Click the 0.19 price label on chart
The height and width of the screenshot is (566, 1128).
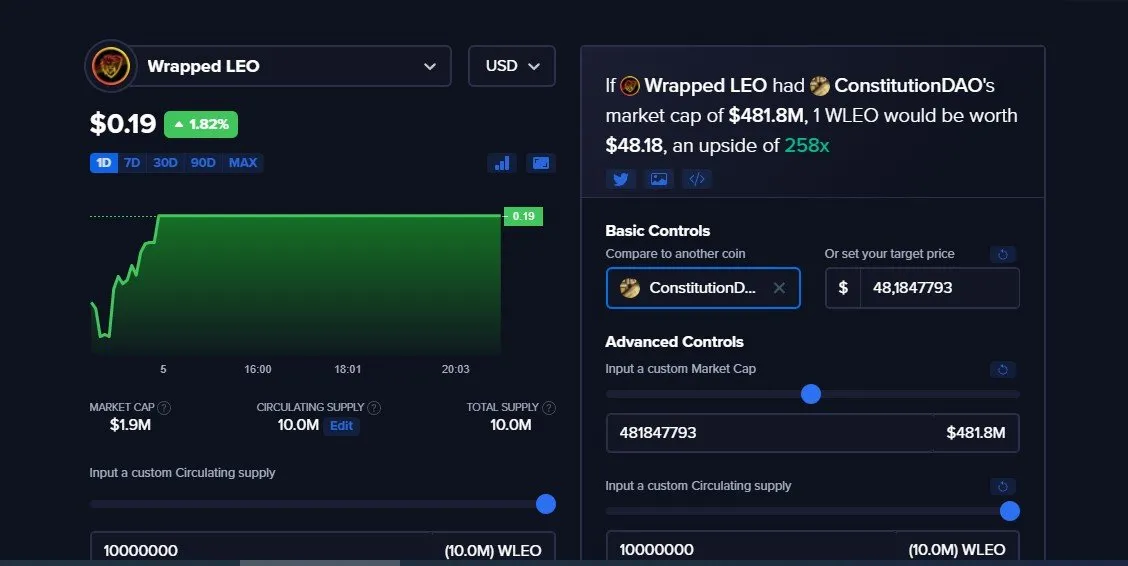tap(523, 216)
